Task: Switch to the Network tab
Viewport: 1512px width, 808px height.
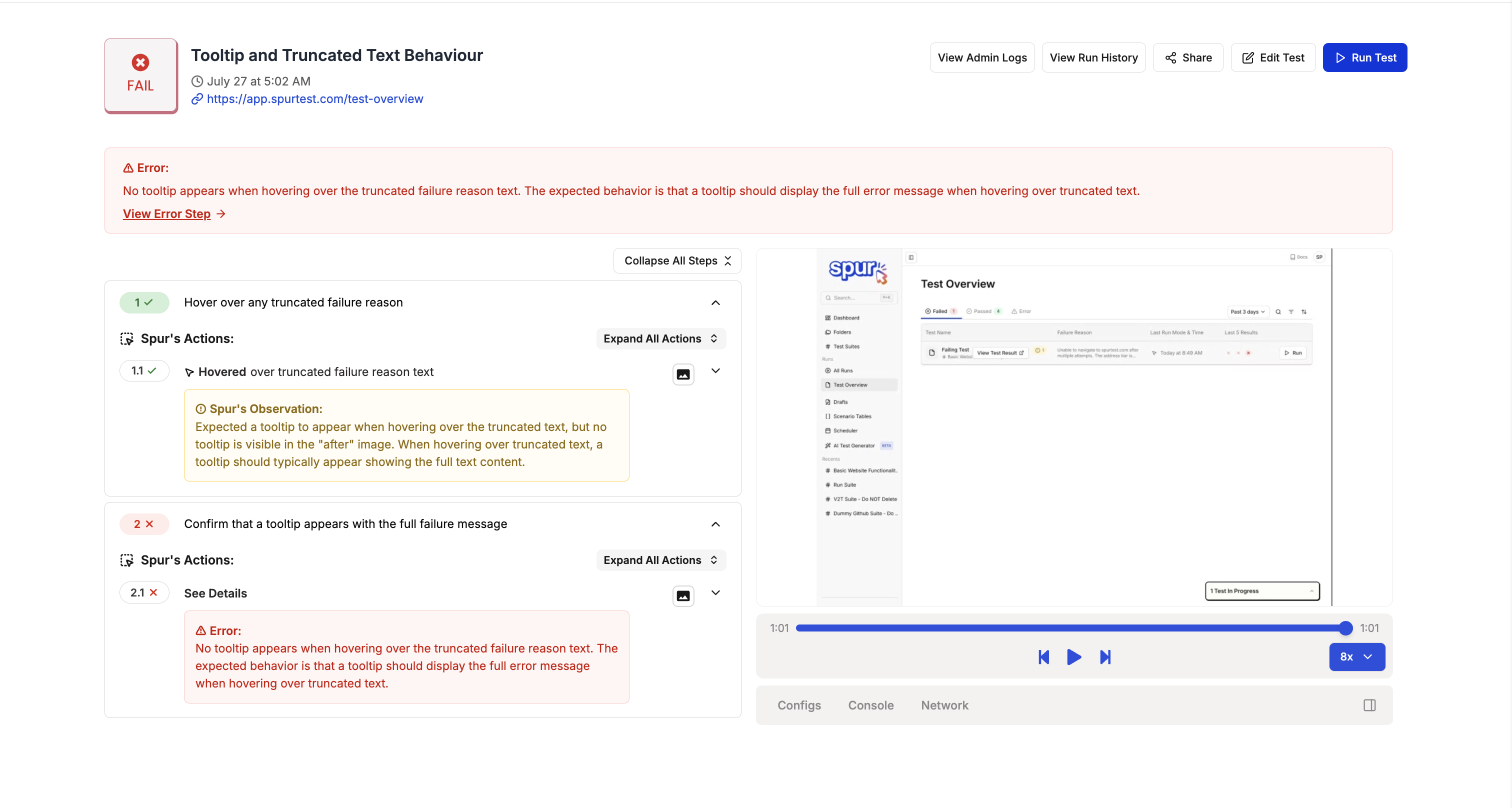Action: (x=944, y=704)
